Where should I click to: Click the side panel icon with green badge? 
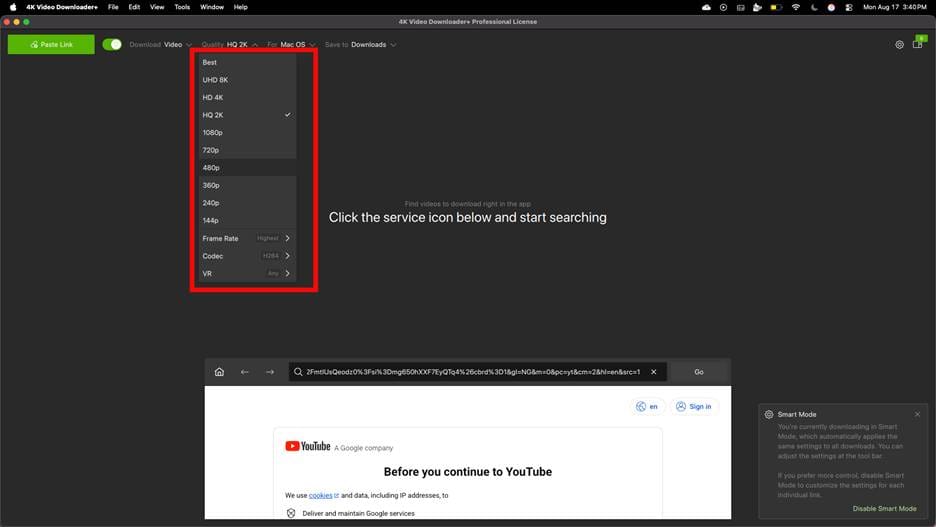pyautogui.click(x=918, y=42)
